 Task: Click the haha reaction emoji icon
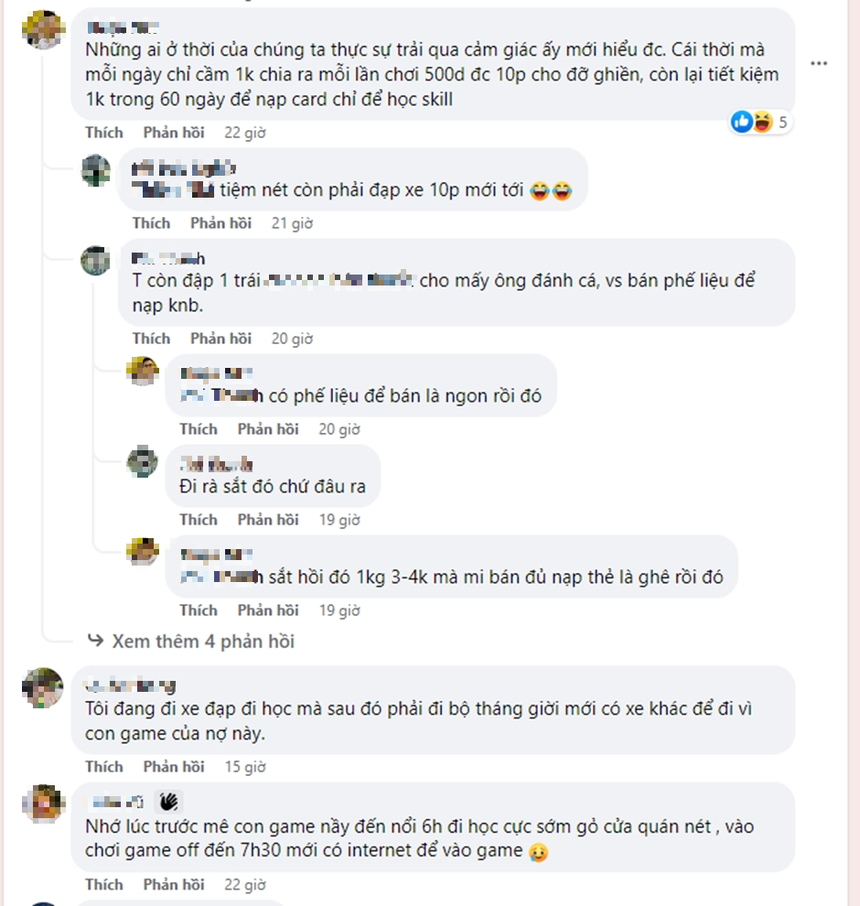(x=761, y=122)
